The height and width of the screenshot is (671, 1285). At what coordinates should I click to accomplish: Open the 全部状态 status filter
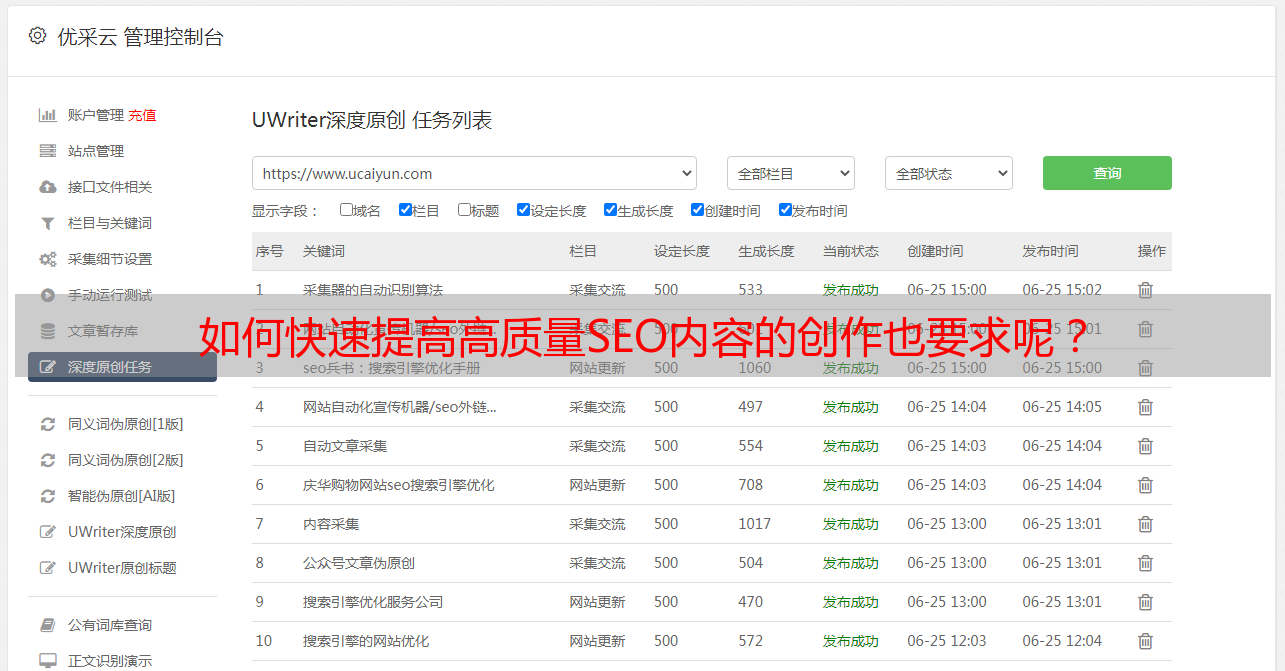click(x=948, y=173)
